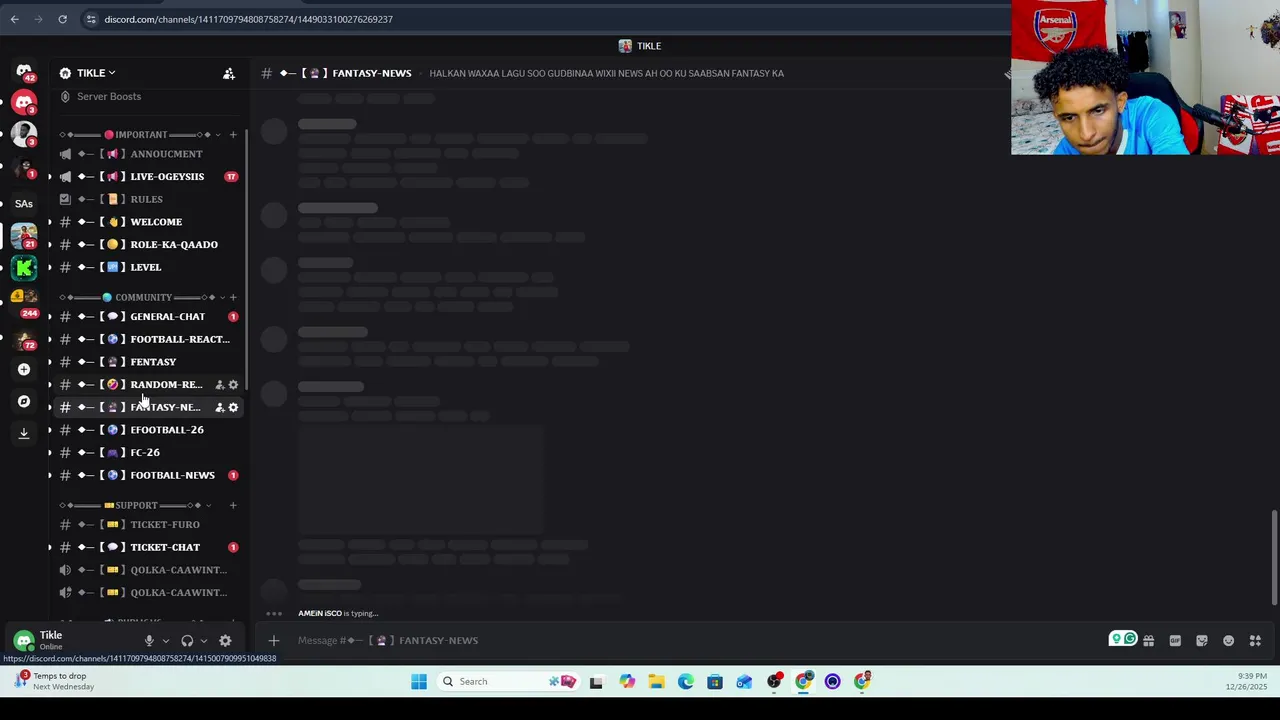Open the server icon with 244 badge
1280x720 pixels.
(24, 299)
